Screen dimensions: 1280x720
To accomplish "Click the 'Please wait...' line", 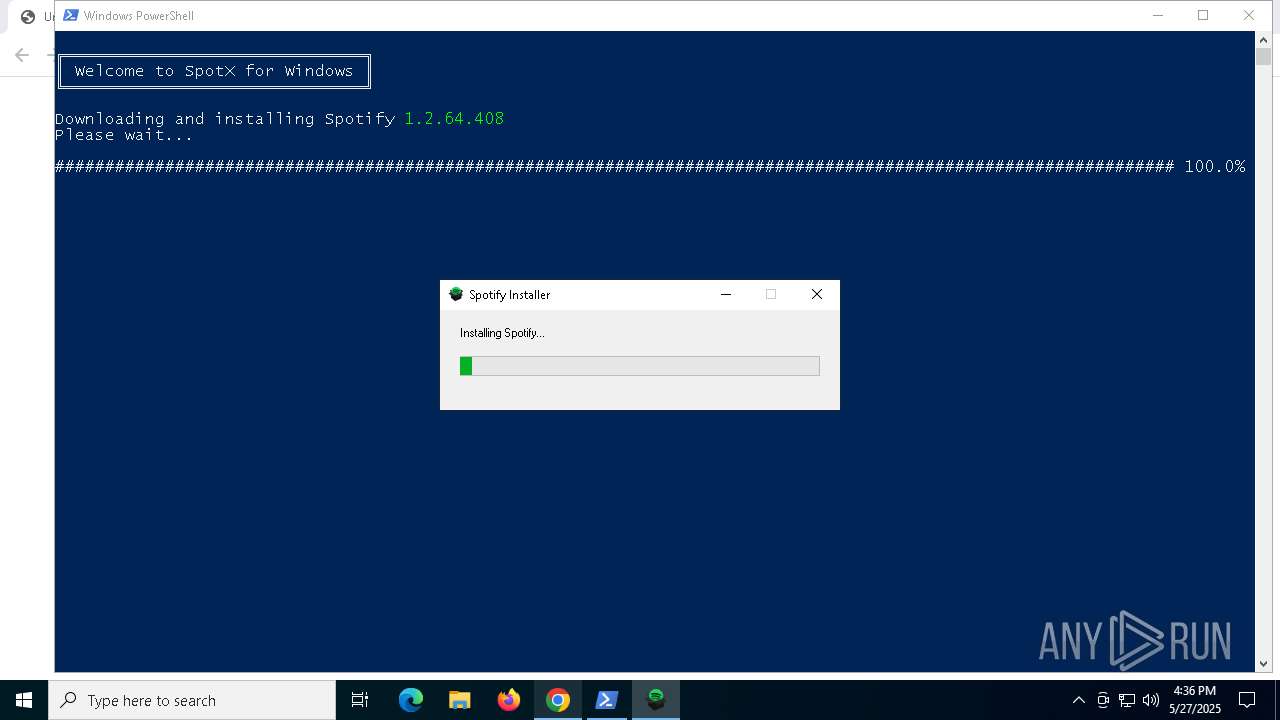I will tap(124, 135).
